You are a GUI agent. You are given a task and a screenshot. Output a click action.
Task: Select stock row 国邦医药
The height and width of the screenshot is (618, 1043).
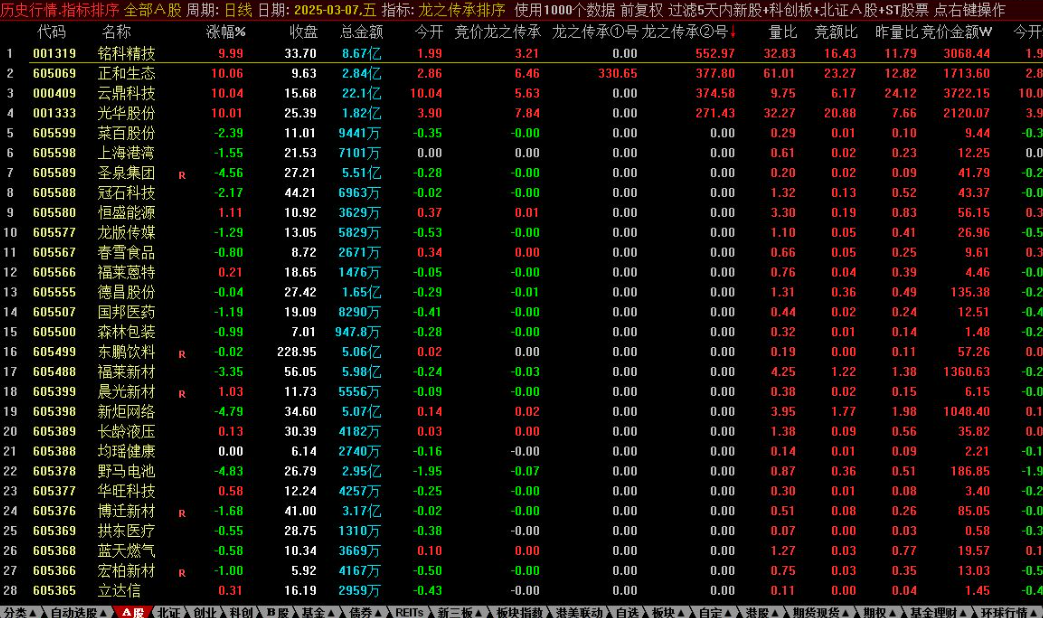(x=522, y=312)
